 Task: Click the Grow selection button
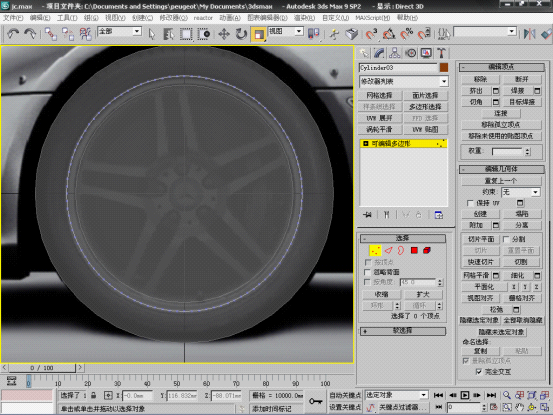pos(423,294)
